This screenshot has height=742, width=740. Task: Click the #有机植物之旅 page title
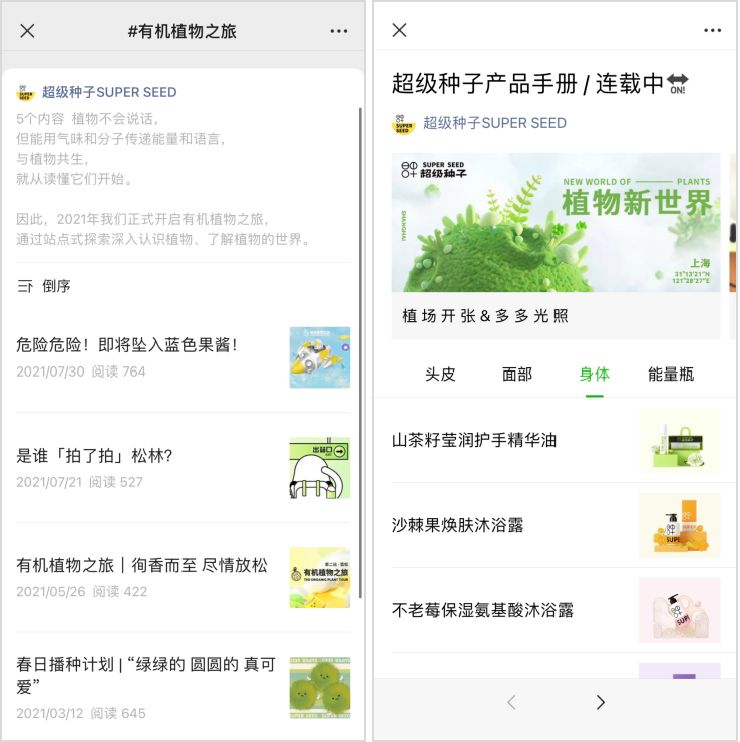tap(182, 31)
